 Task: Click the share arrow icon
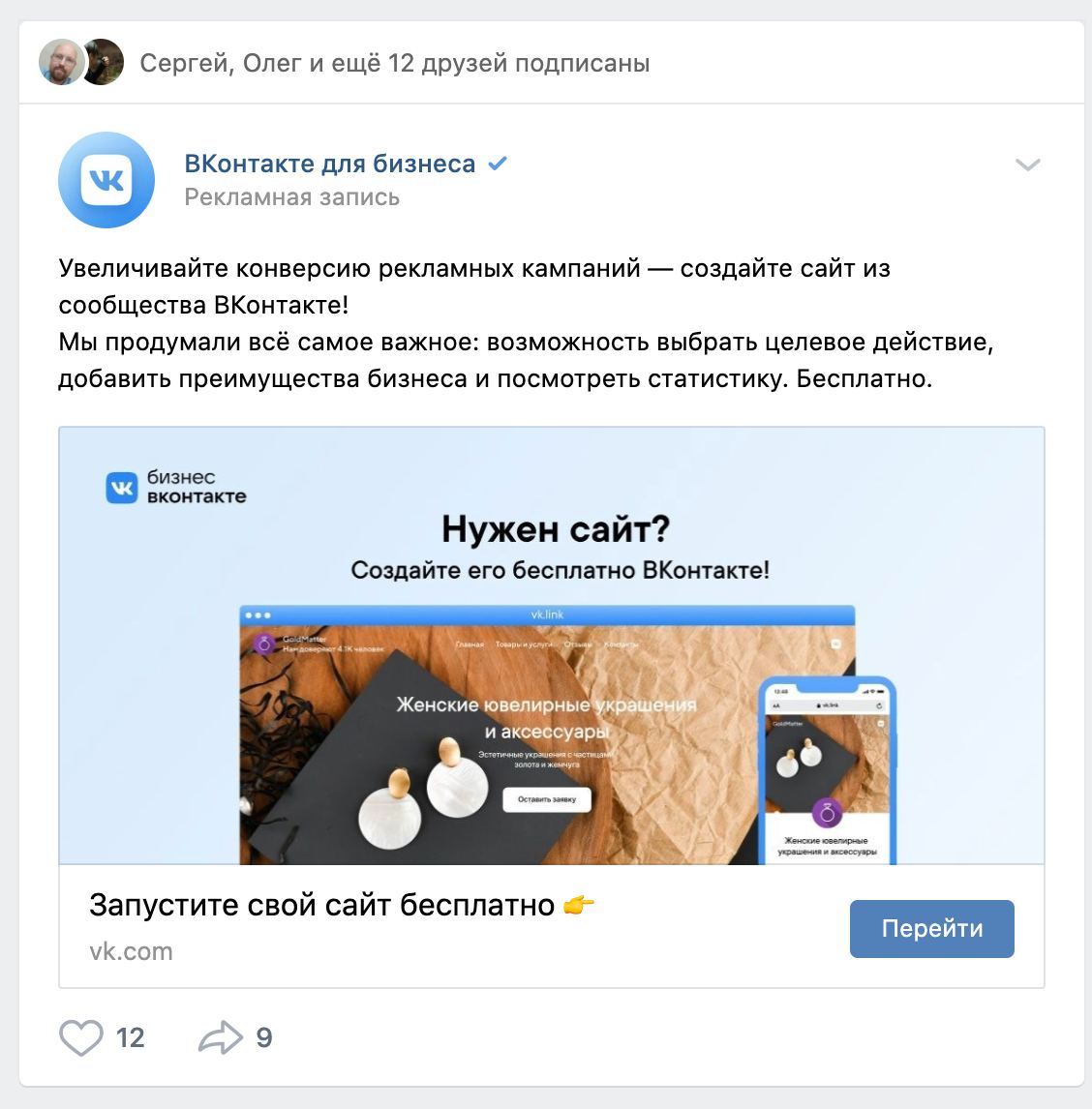pyautogui.click(x=221, y=1037)
